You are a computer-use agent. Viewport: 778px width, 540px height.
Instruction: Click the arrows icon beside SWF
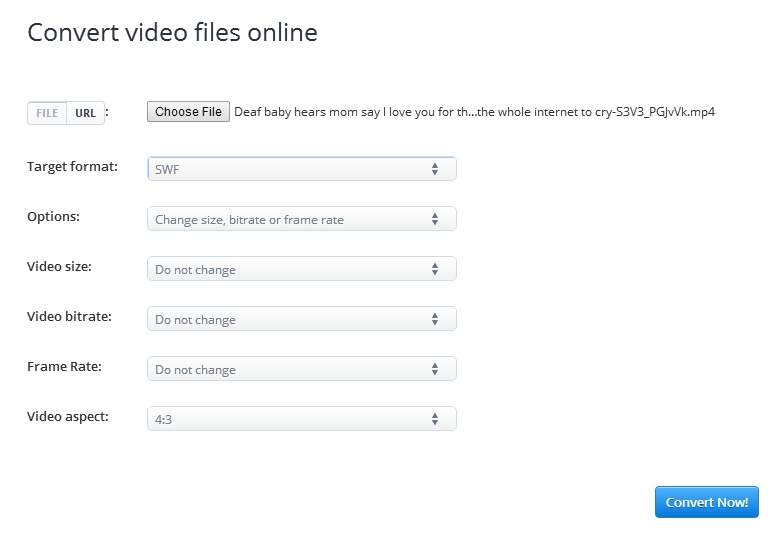pos(435,170)
